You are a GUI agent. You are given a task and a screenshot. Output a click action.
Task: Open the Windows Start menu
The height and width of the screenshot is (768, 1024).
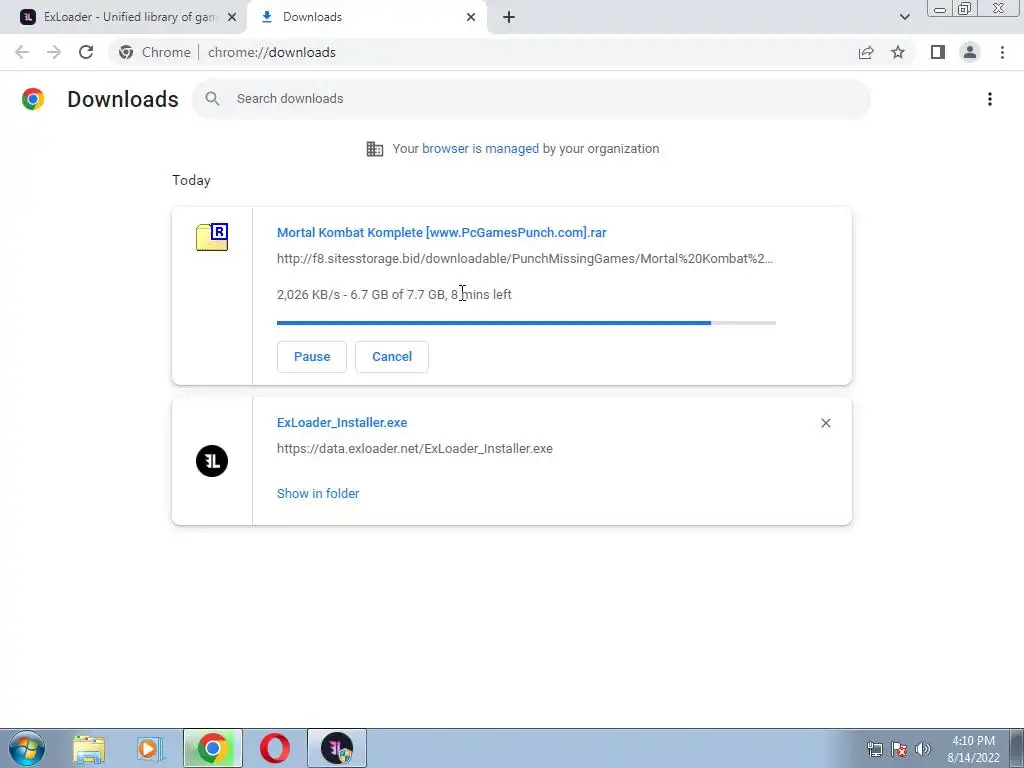[x=27, y=748]
